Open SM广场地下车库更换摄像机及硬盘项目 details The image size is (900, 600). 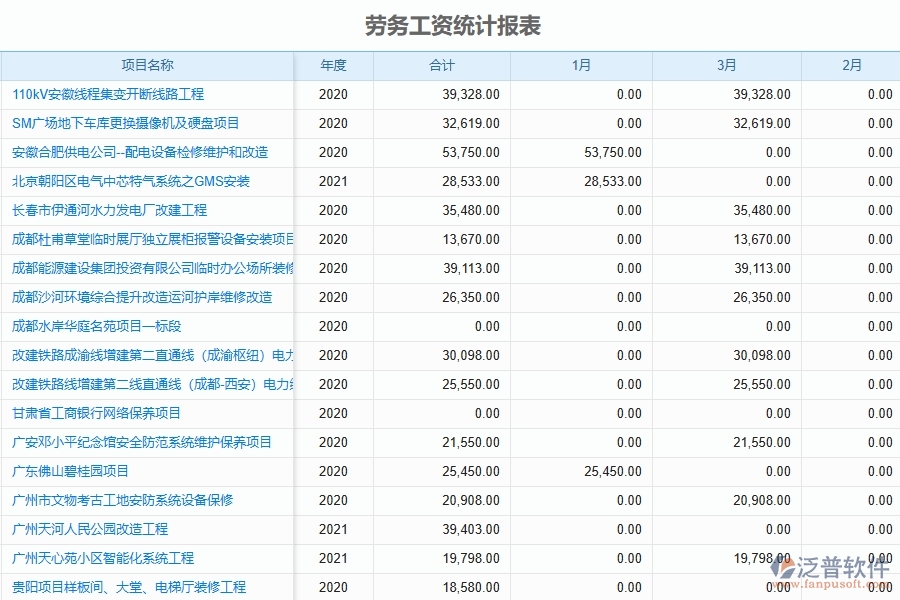point(110,124)
